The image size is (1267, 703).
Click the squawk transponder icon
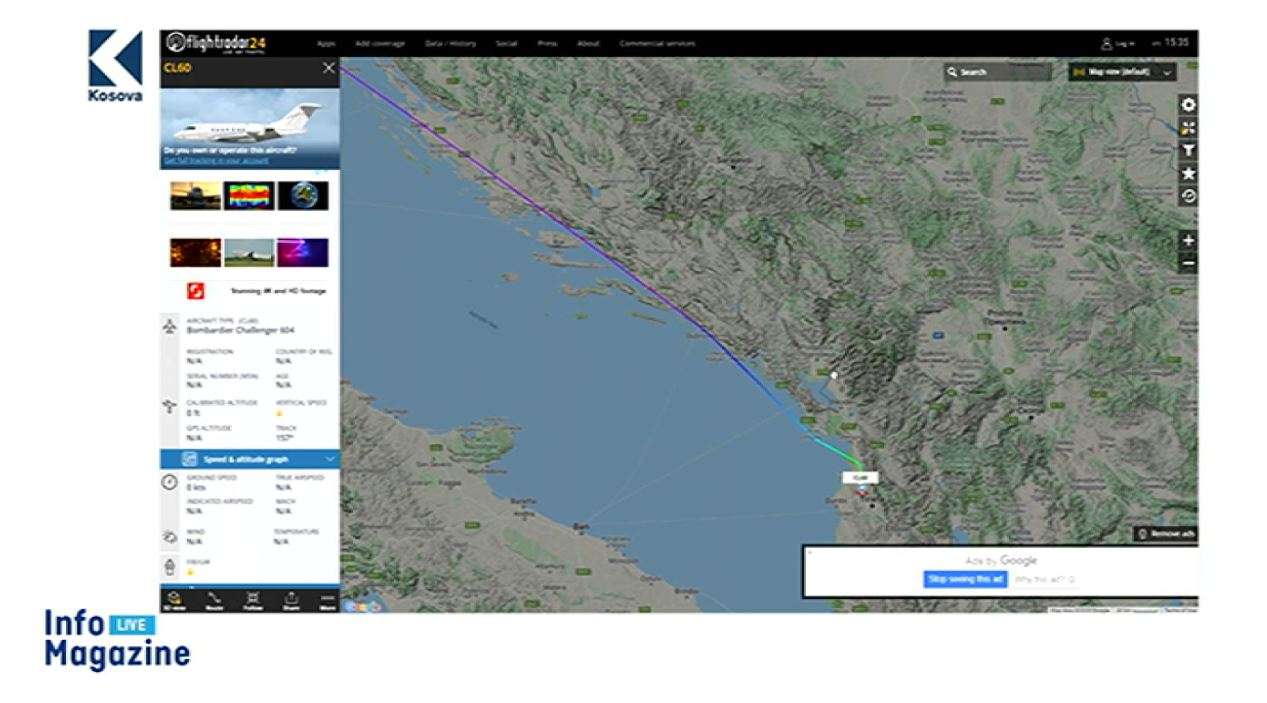[170, 567]
